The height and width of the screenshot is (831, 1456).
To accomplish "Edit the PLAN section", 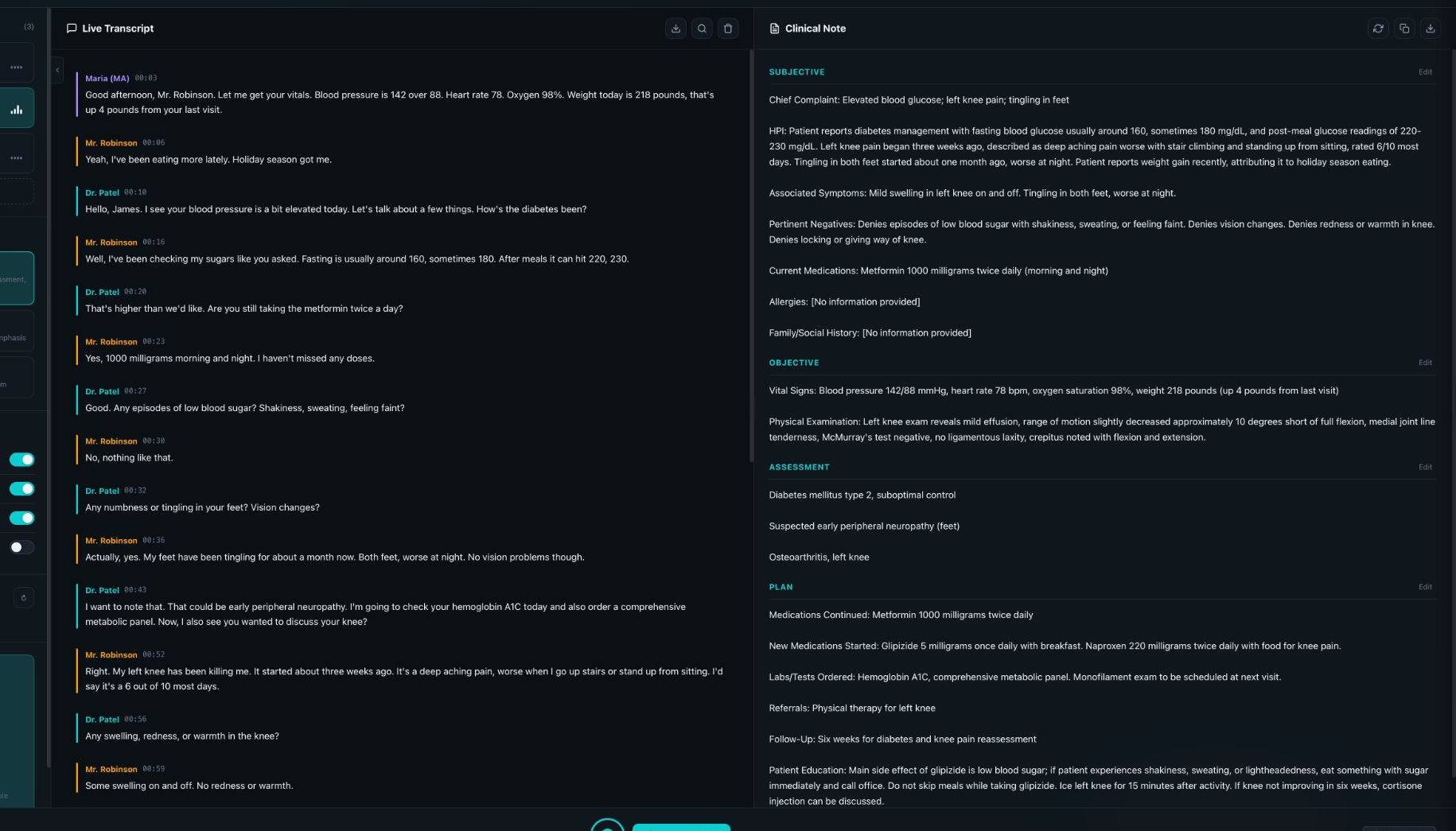I will point(1424,587).
